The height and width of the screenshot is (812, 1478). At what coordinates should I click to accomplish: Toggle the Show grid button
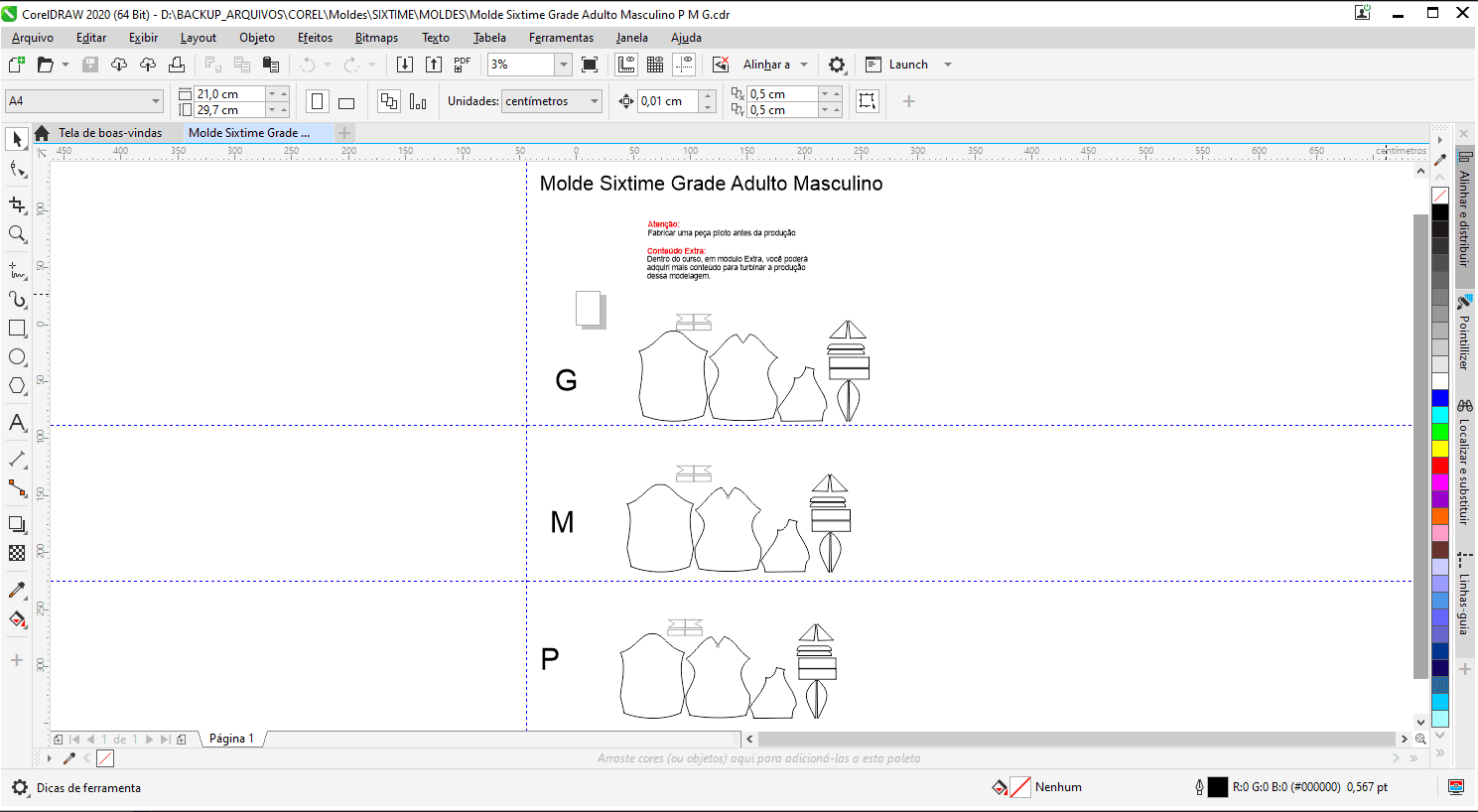click(655, 65)
